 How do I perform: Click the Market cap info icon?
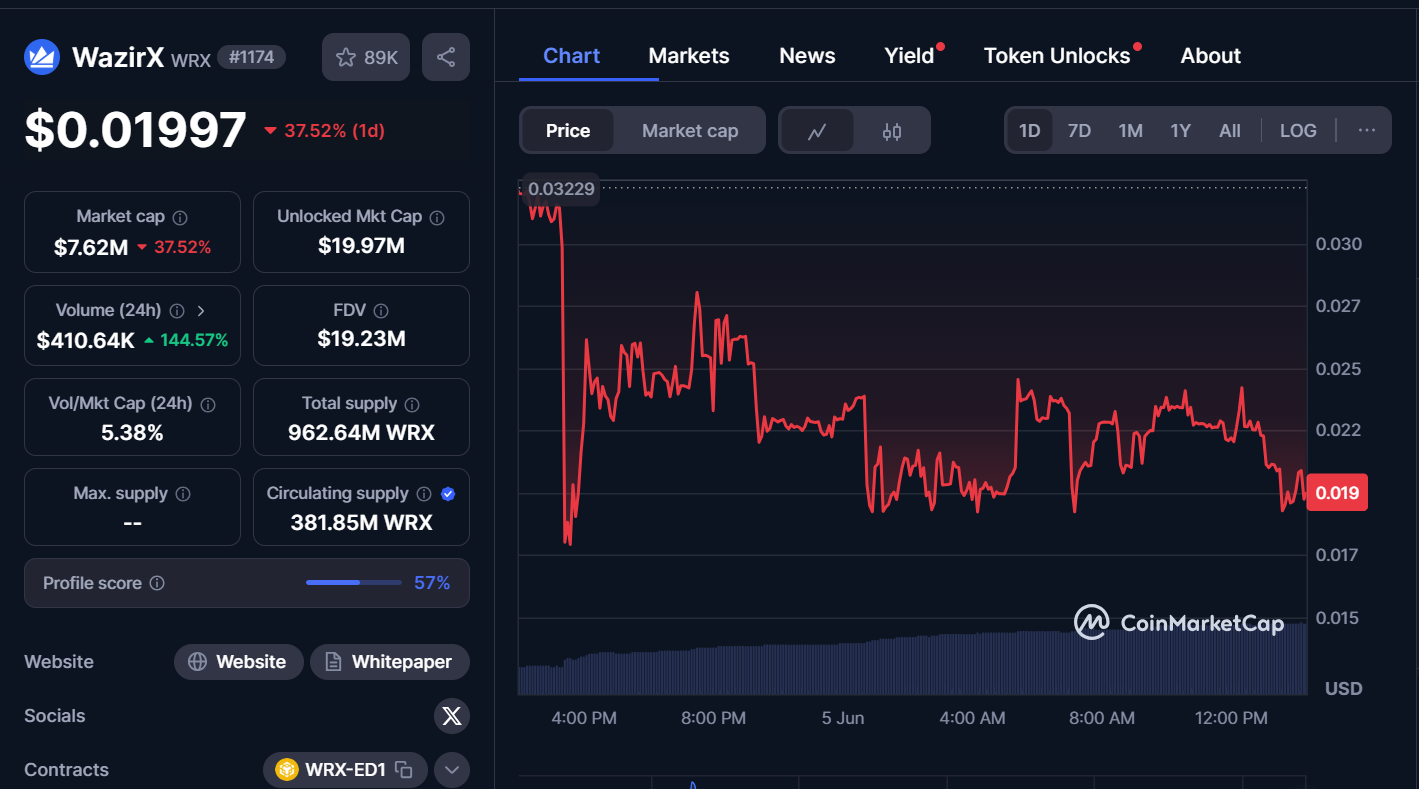tap(180, 217)
